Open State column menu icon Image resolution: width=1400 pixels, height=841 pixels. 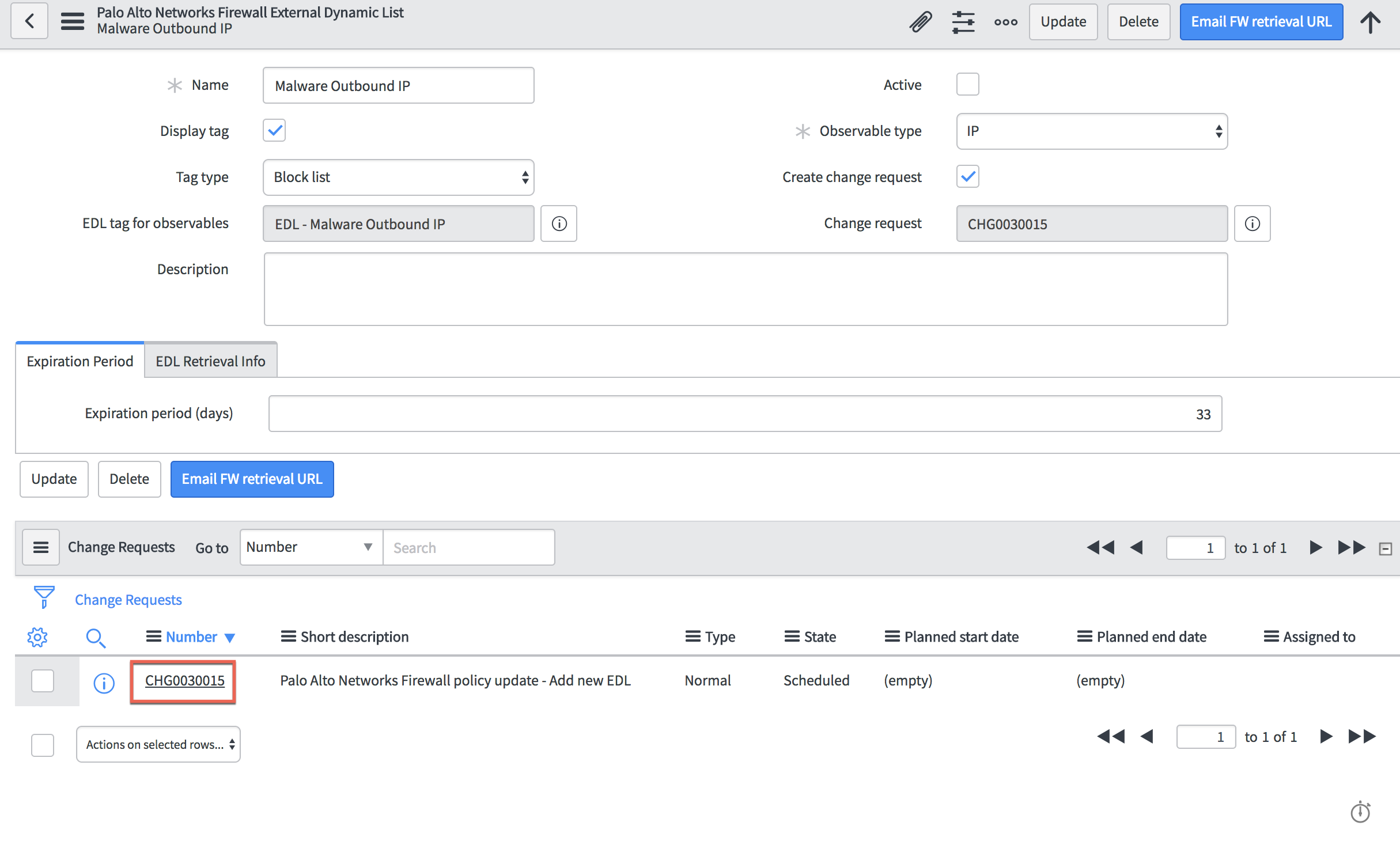click(x=792, y=637)
